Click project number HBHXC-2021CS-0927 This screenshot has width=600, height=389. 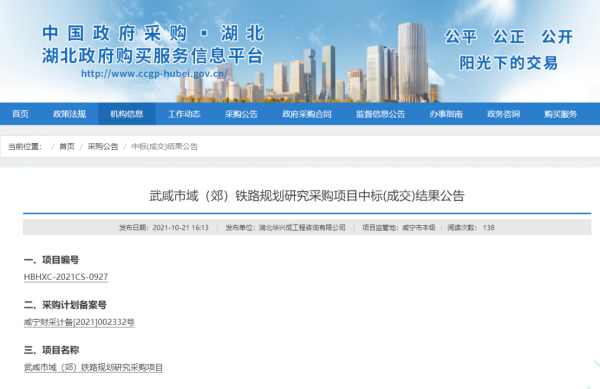pos(66,277)
